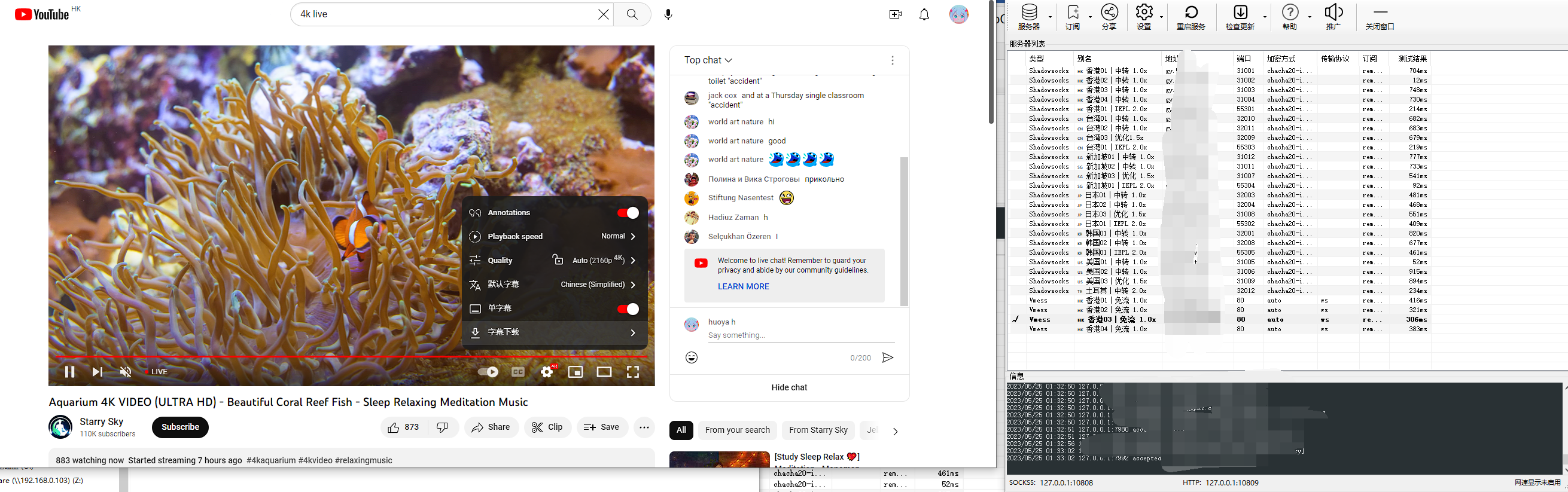Dislike the video thumbs down
The height and width of the screenshot is (492, 1568).
coord(443,427)
